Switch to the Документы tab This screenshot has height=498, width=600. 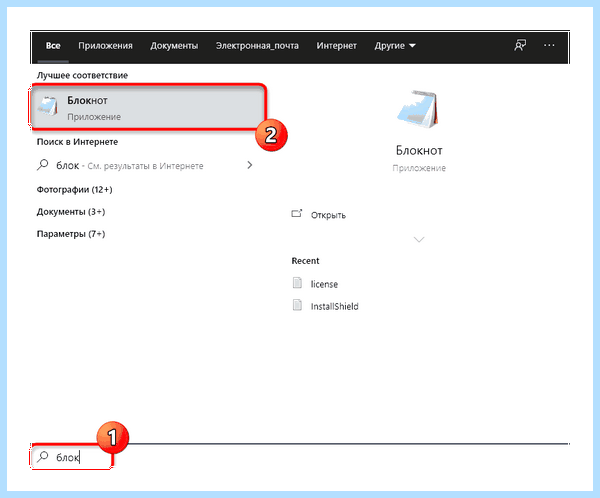click(174, 46)
